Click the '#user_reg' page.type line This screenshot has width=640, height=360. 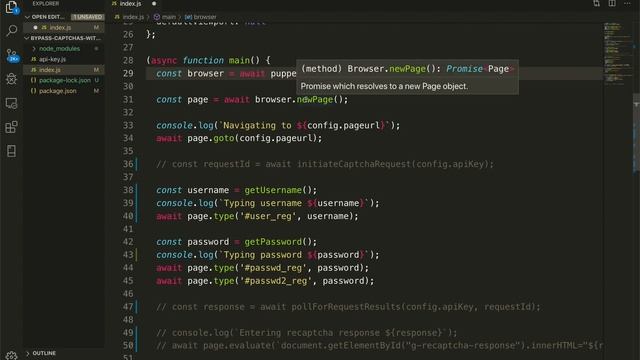click(257, 216)
